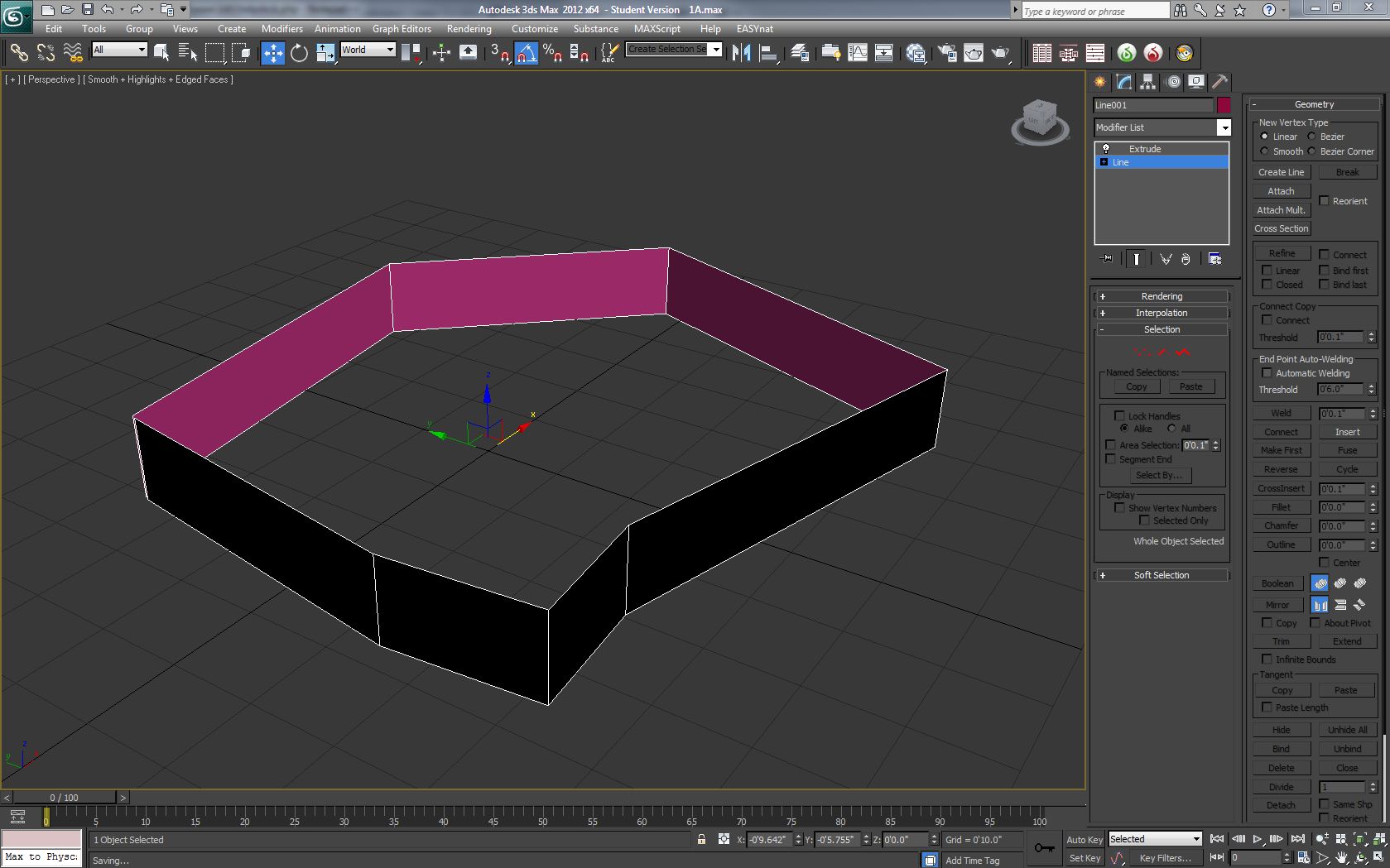This screenshot has width=1390, height=868.
Task: Open the Utilities hammer panel tab
Action: [x=1219, y=82]
